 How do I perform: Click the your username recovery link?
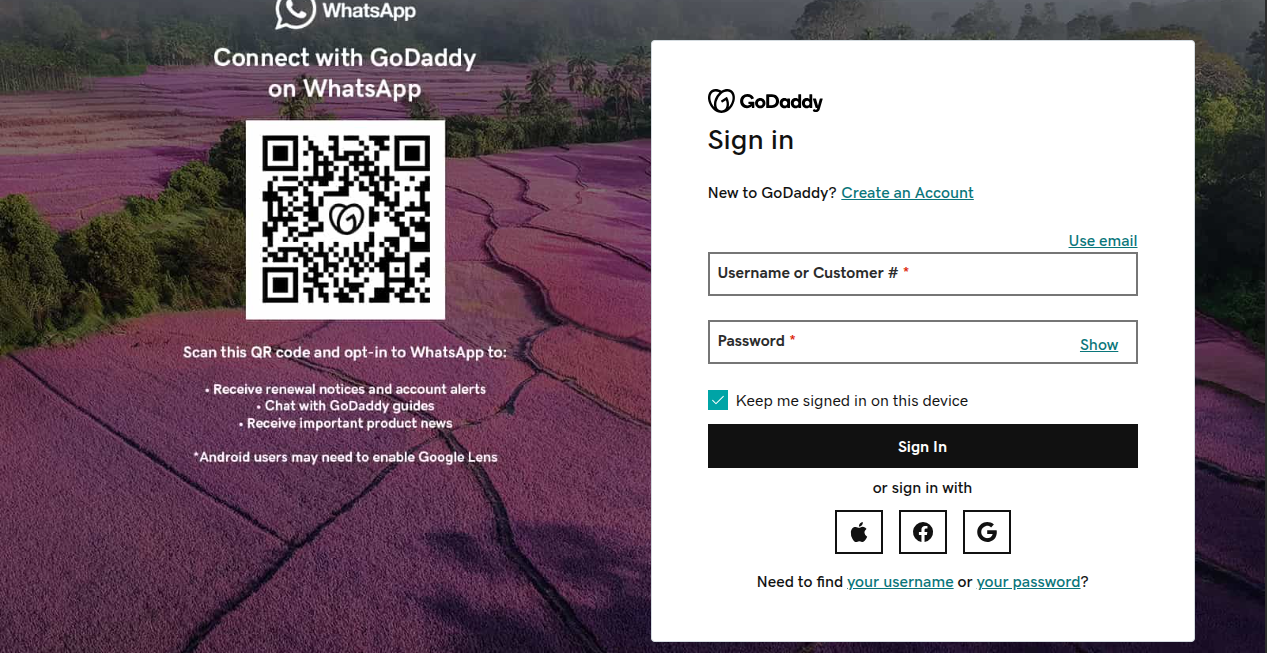click(900, 581)
